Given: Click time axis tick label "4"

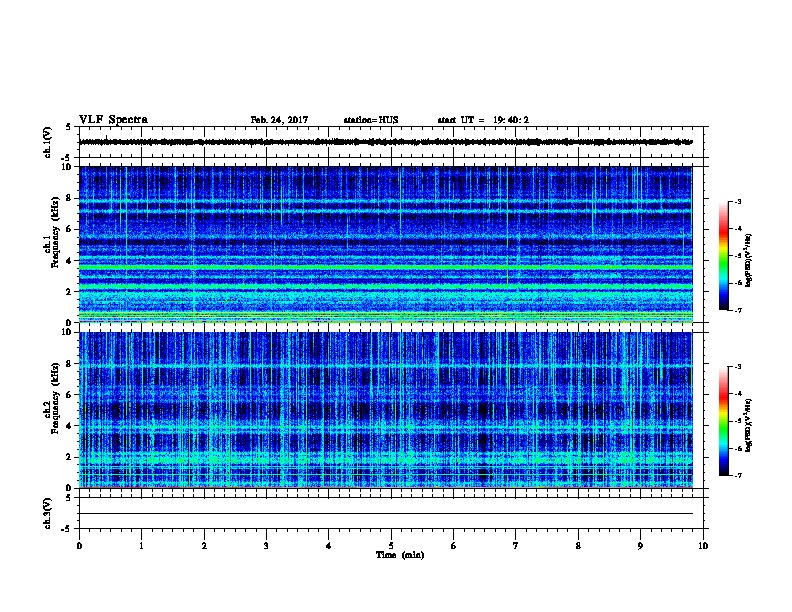Looking at the screenshot, I should (x=329, y=546).
